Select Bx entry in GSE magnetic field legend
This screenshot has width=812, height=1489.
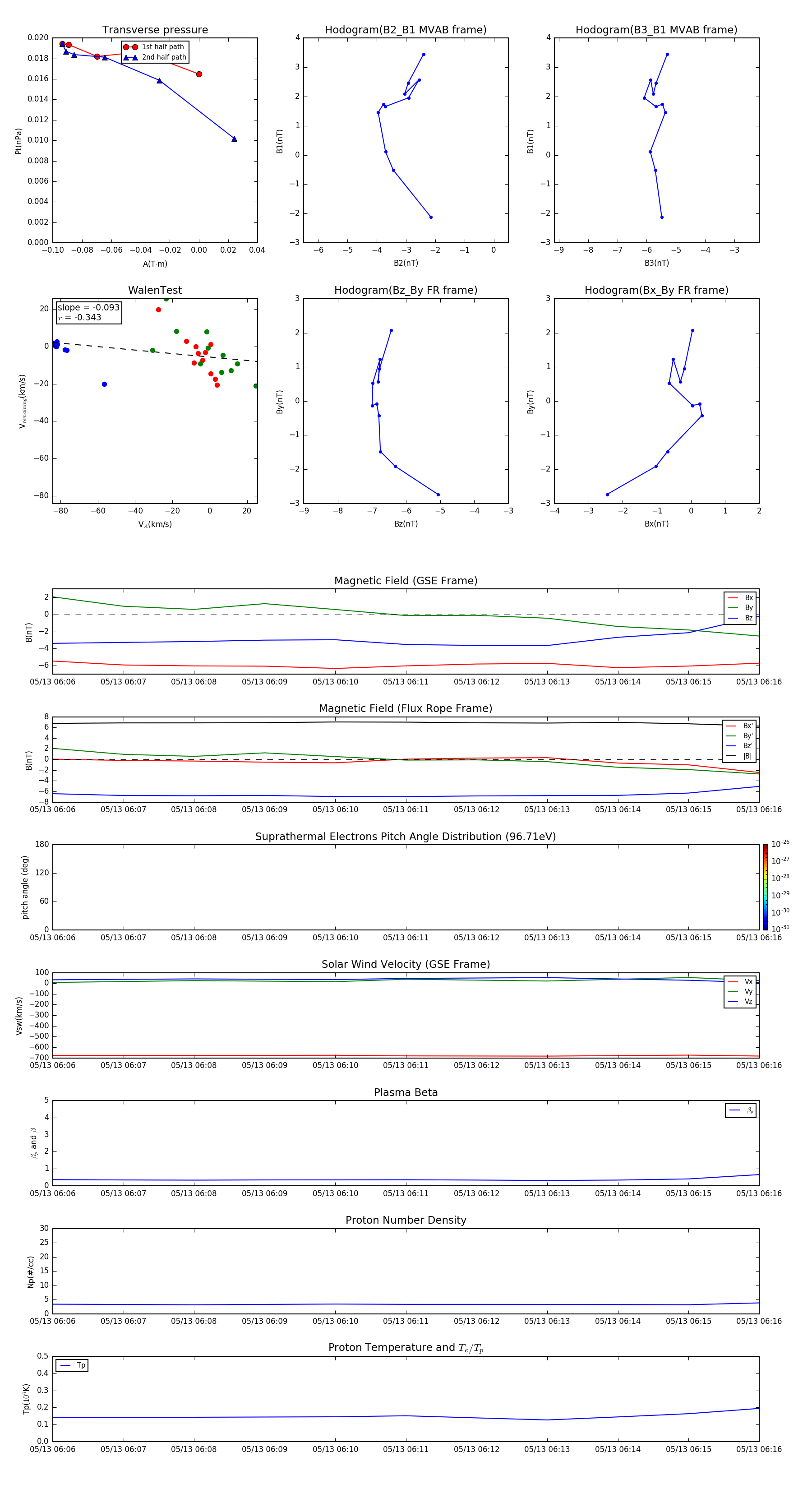tap(740, 598)
